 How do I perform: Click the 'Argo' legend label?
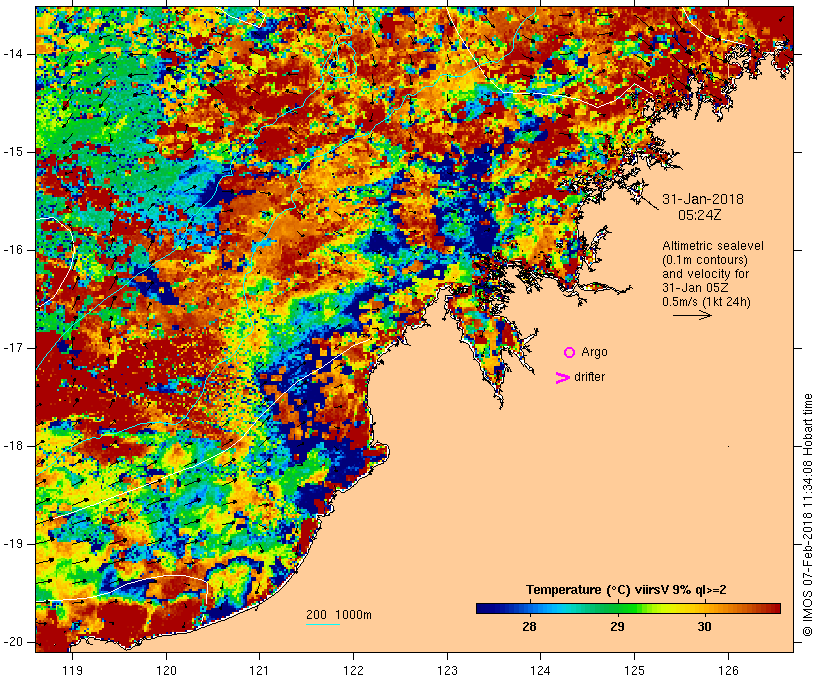[x=595, y=352]
